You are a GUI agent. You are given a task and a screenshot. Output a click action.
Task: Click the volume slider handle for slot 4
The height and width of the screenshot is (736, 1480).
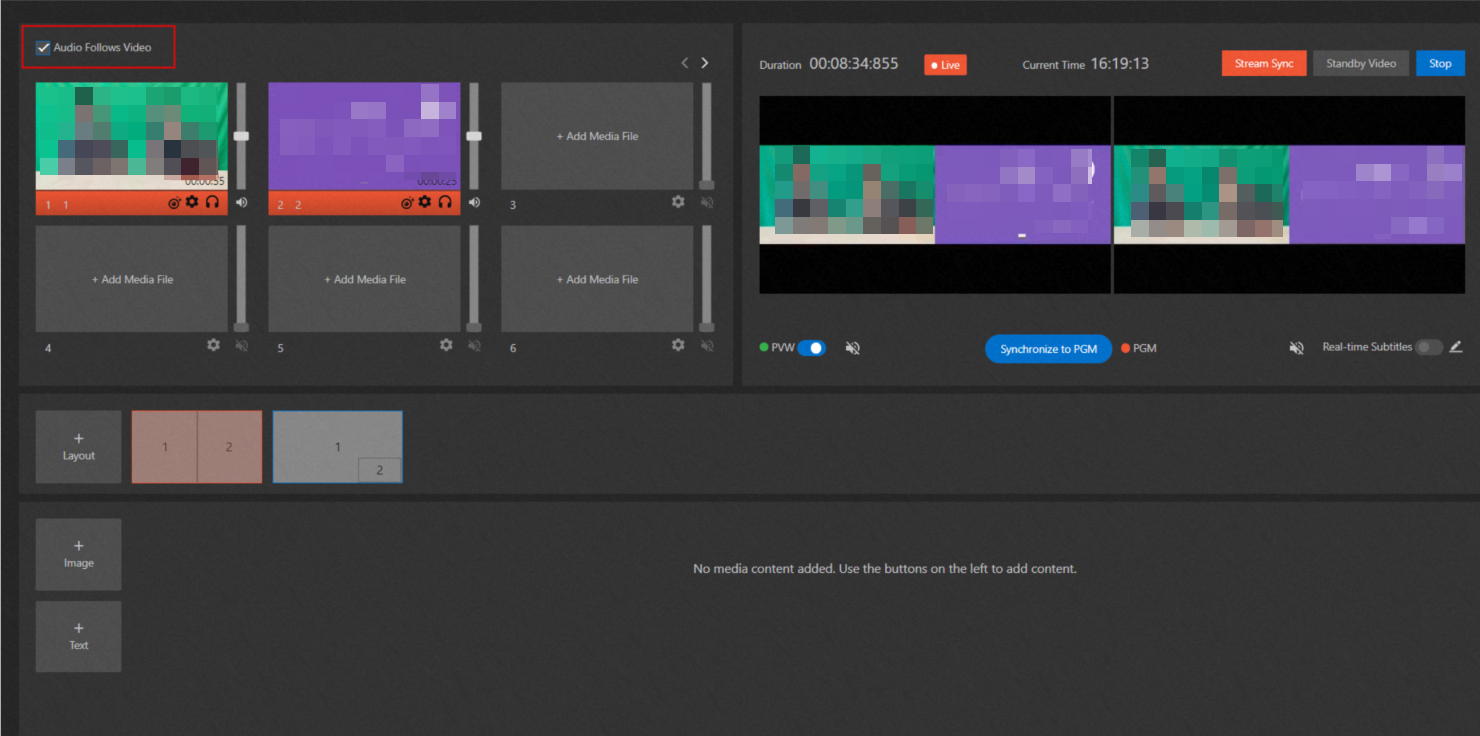pos(241,327)
